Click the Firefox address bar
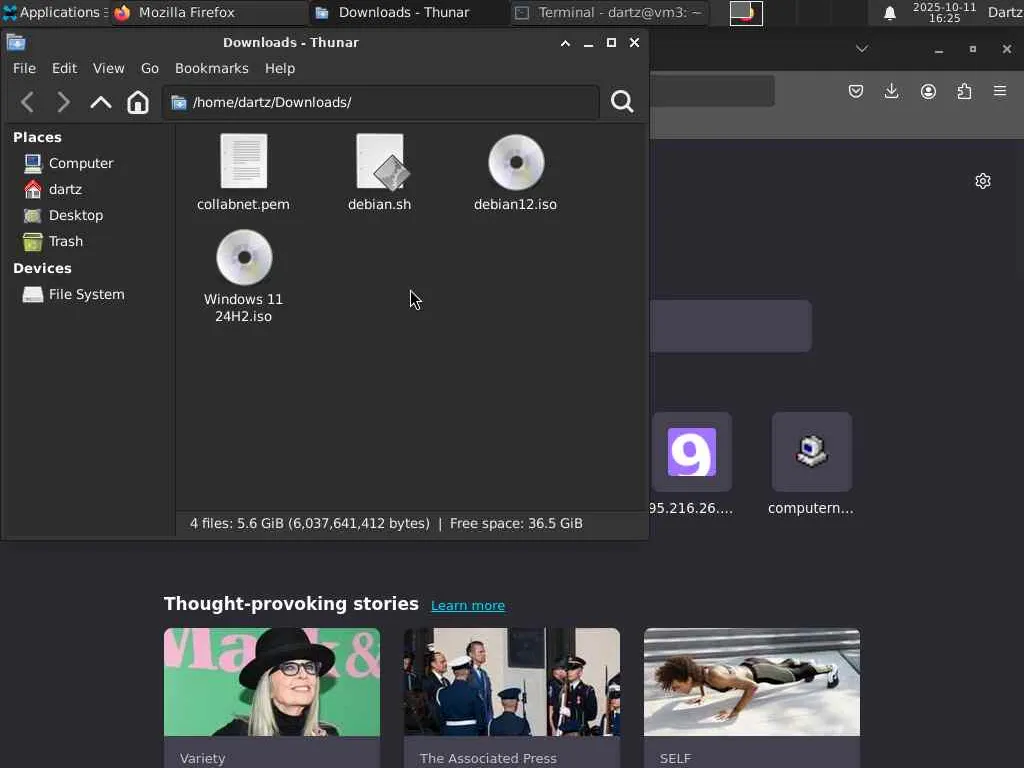1024x768 pixels. coord(712,91)
